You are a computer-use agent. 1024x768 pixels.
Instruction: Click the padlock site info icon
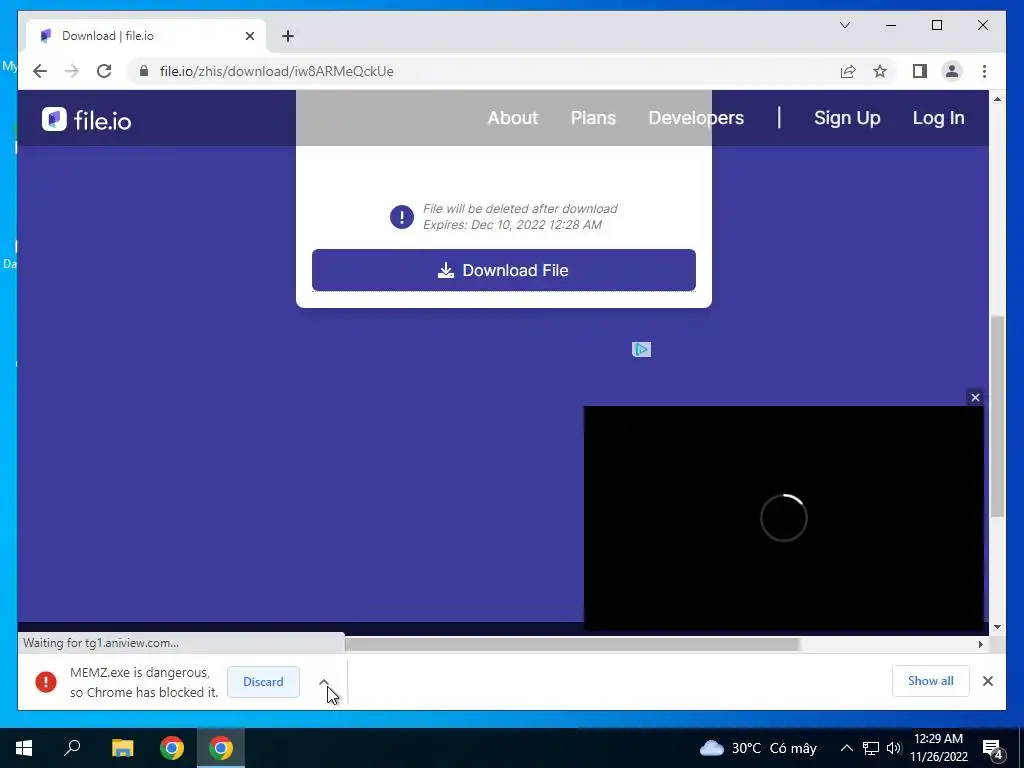click(144, 71)
